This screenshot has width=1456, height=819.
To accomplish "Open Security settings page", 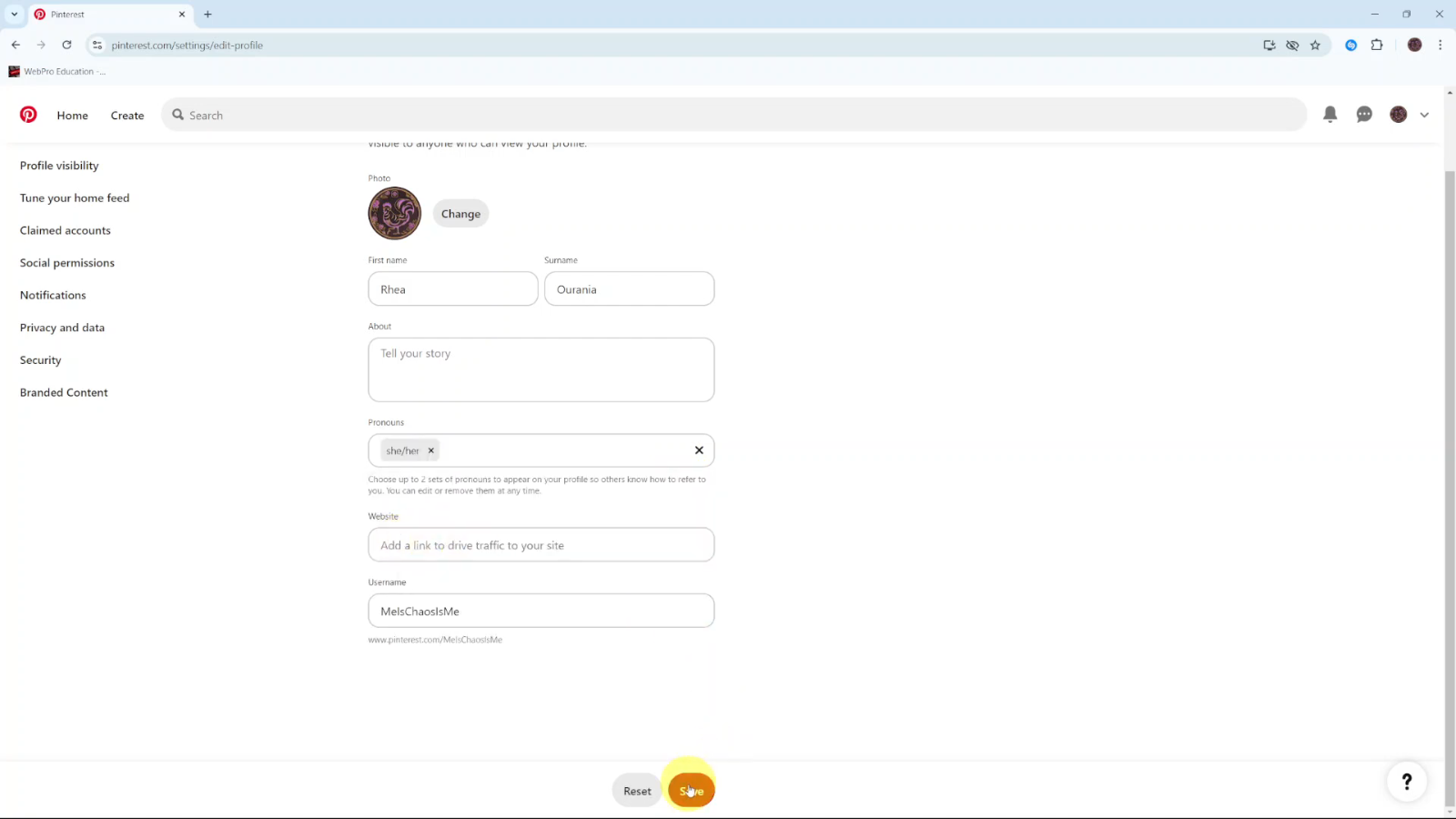I will tap(41, 360).
